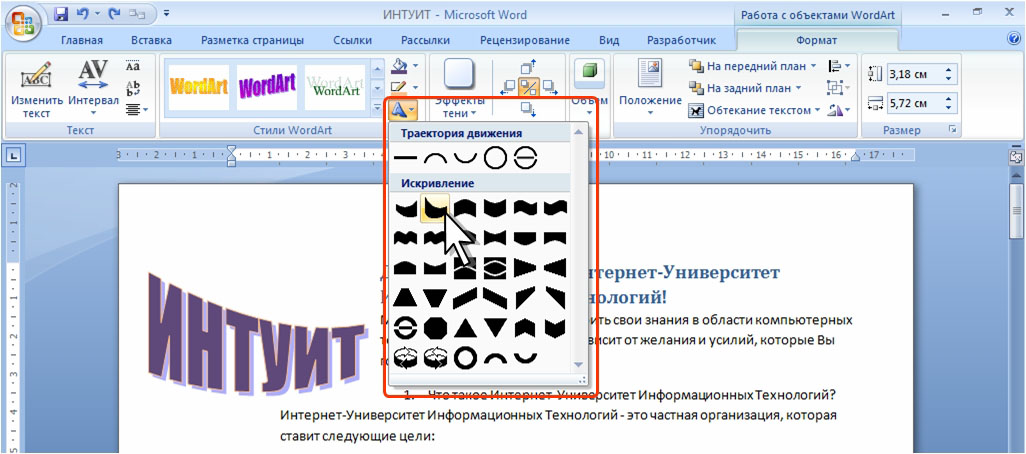This screenshot has height=454, width=1026.
Task: Choose the arch-up path shape
Action: (x=435, y=157)
